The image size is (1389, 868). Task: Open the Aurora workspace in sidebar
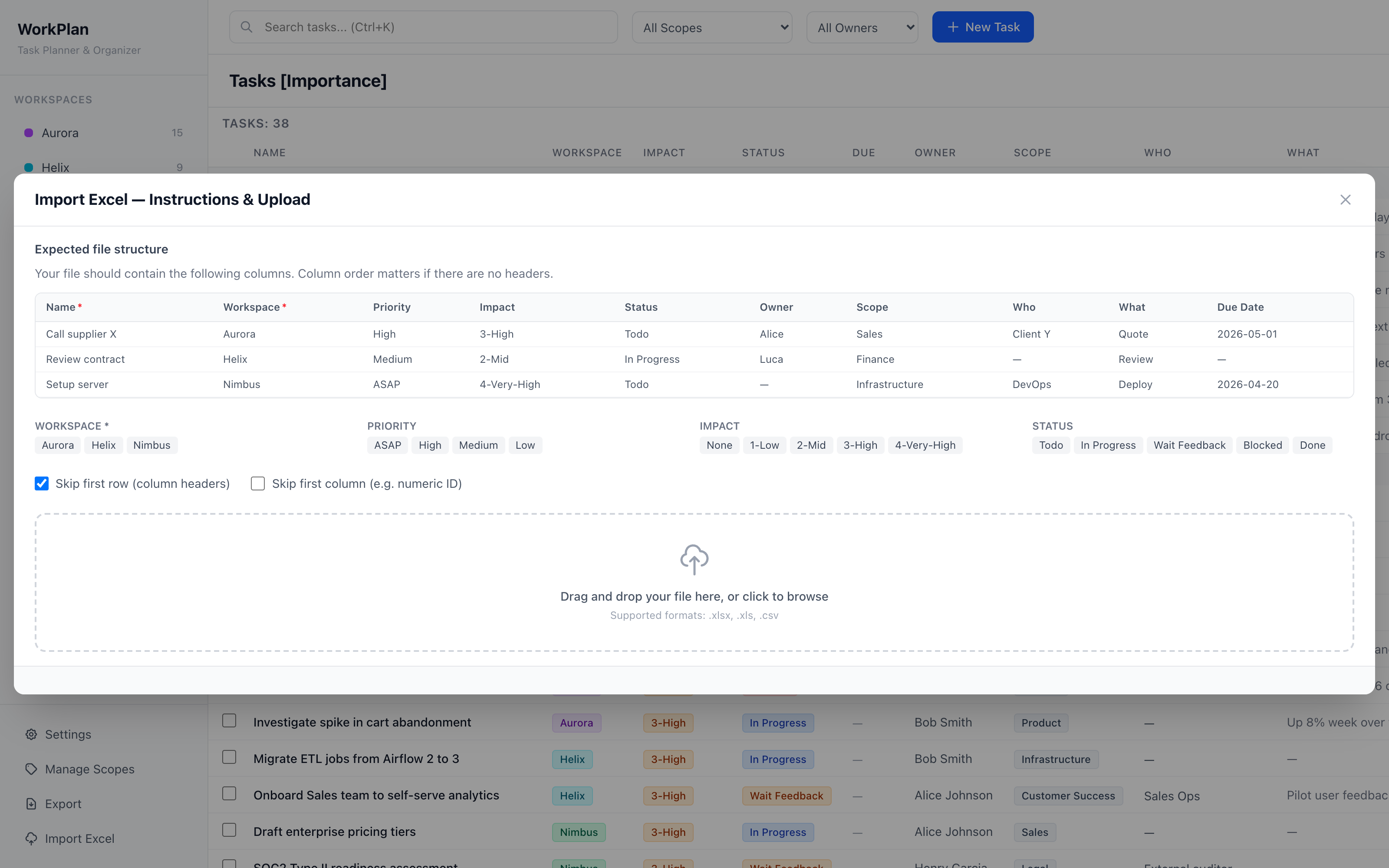[x=103, y=133]
